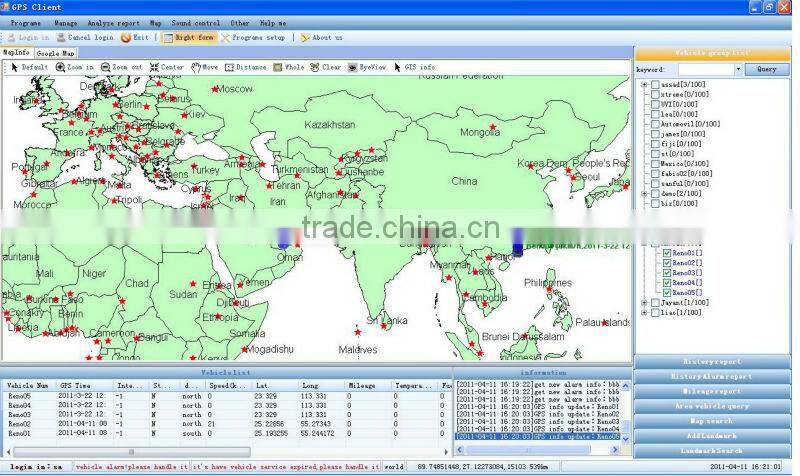Click the blue vehicle marker near Hong Kong
The width and height of the screenshot is (800, 476).
[518, 242]
